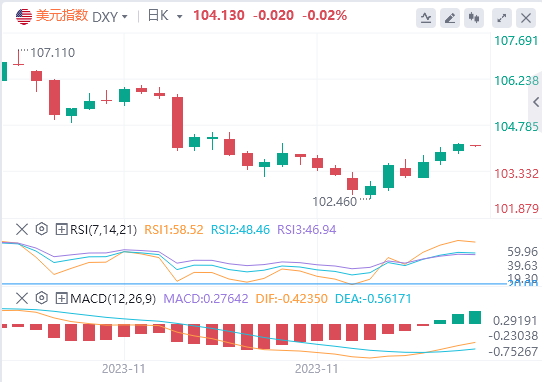542x382 pixels.
Task: Open RSI indicator settings
Action: pos(41,229)
